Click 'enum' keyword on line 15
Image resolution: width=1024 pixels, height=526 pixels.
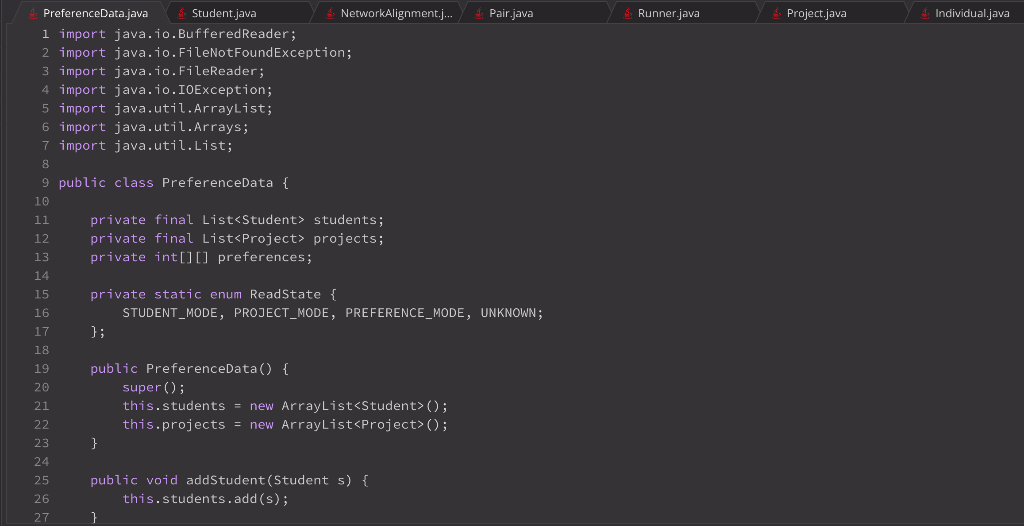point(225,295)
